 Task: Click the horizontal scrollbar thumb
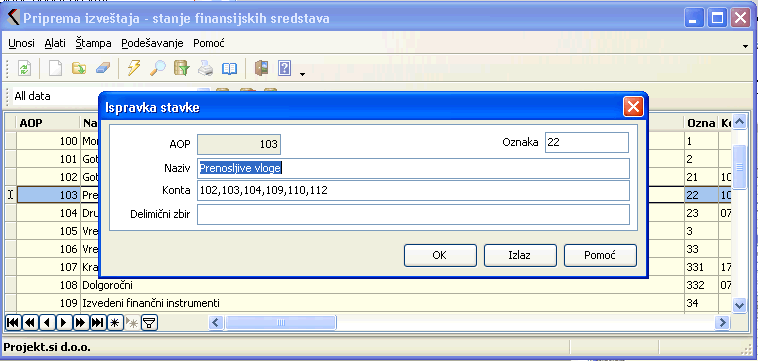pyautogui.click(x=281, y=322)
